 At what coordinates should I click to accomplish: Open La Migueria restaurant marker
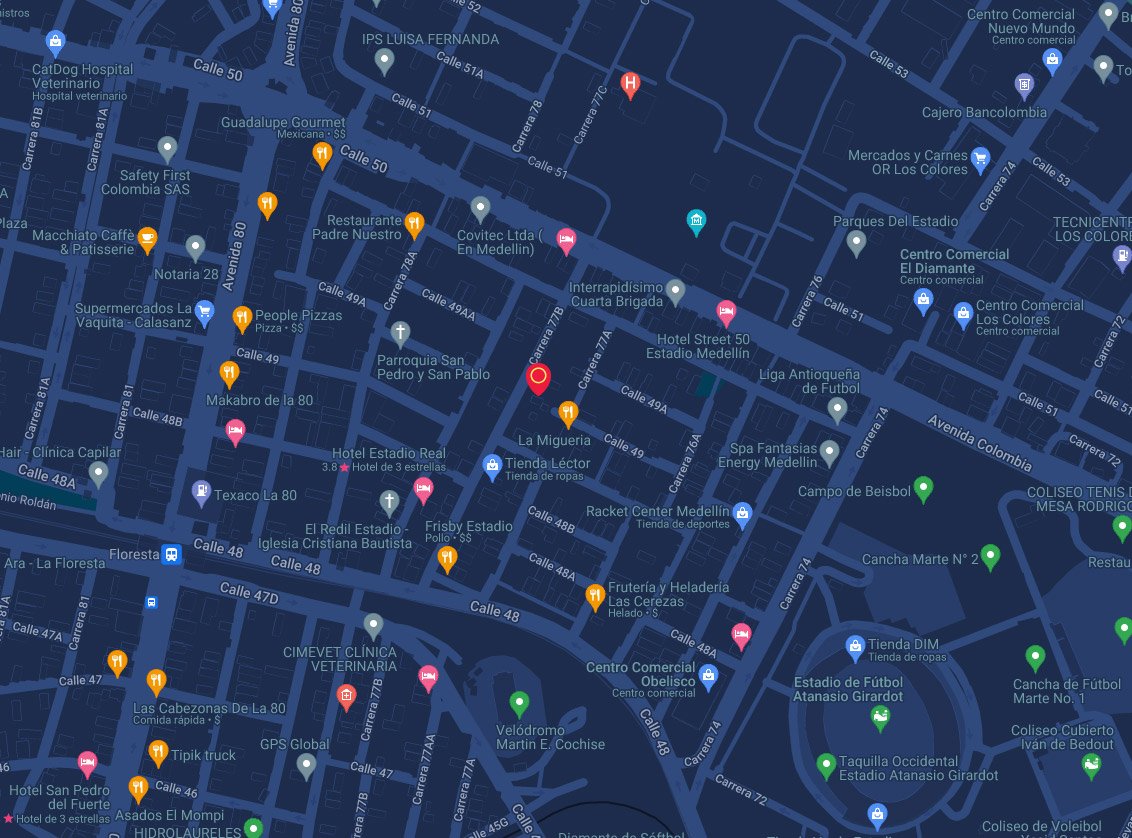point(568,412)
